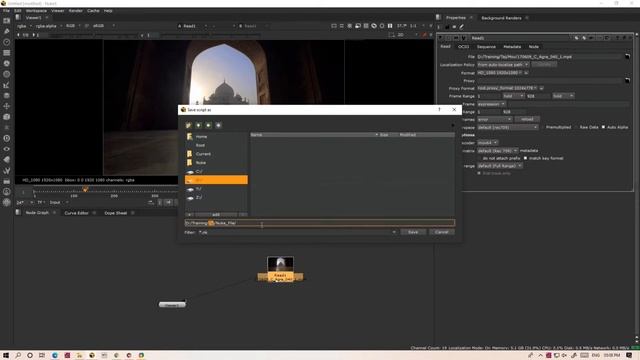Open the Sequence tab of Read1
Viewport: 640px width, 360px height.
486,47
